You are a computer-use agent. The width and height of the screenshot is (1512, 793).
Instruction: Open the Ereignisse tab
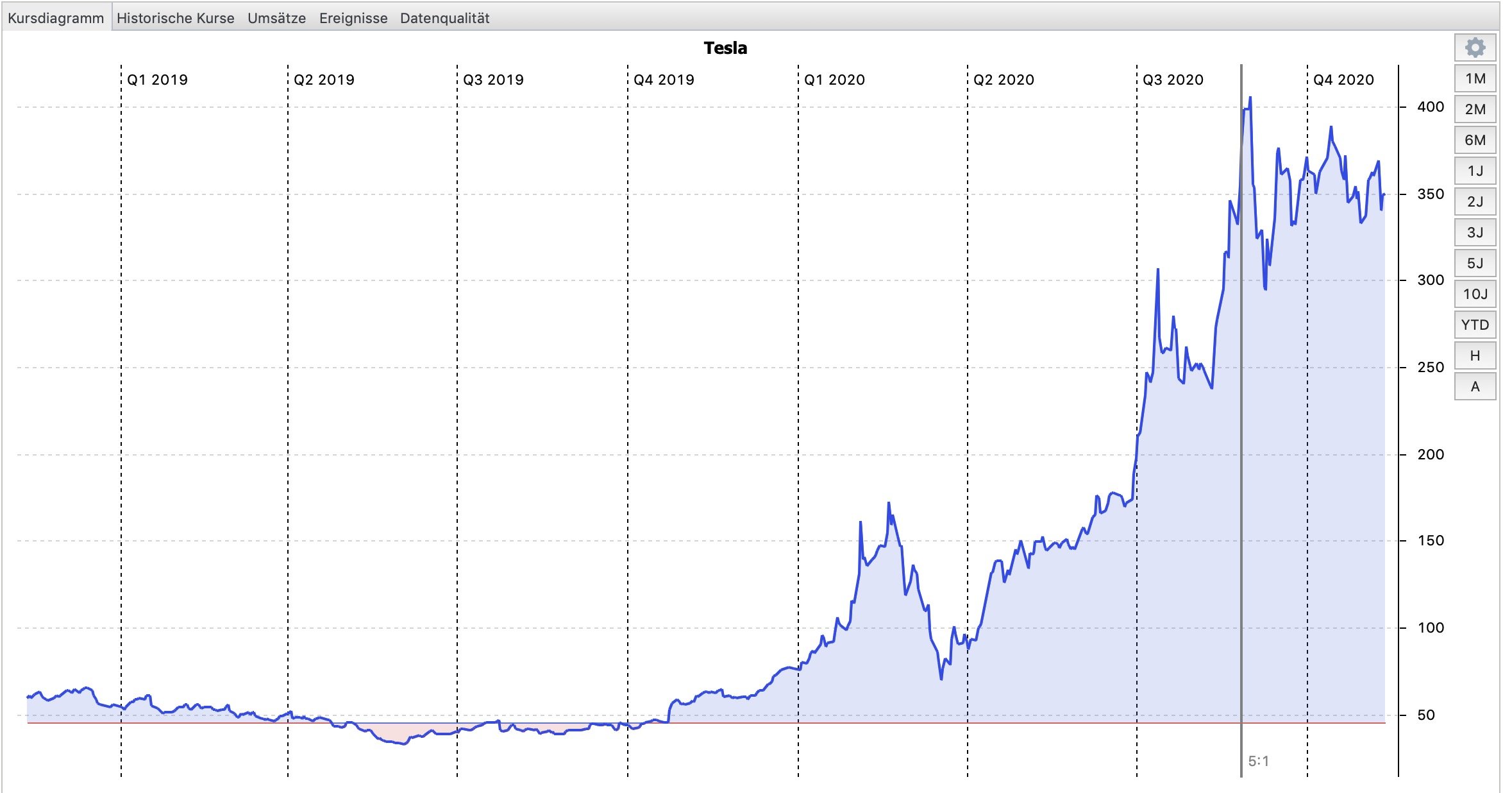[x=353, y=18]
